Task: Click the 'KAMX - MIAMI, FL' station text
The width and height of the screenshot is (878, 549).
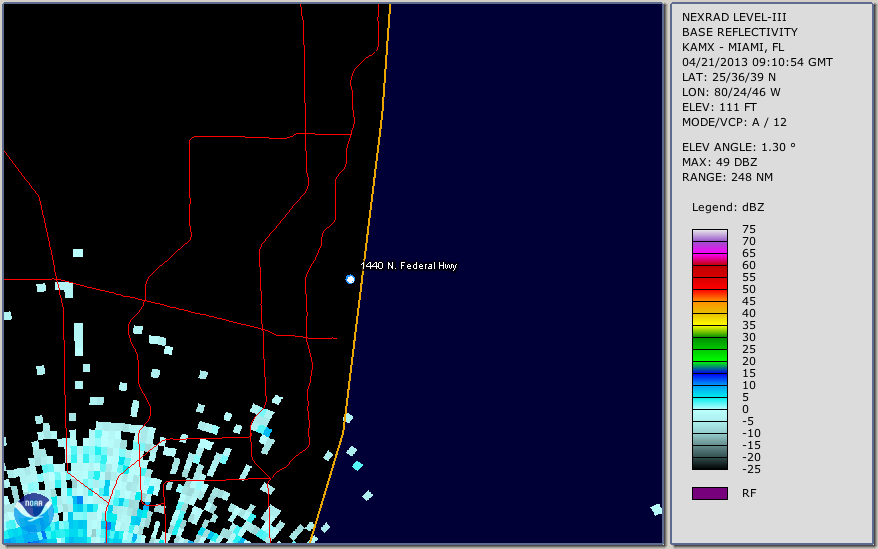Action: point(733,47)
